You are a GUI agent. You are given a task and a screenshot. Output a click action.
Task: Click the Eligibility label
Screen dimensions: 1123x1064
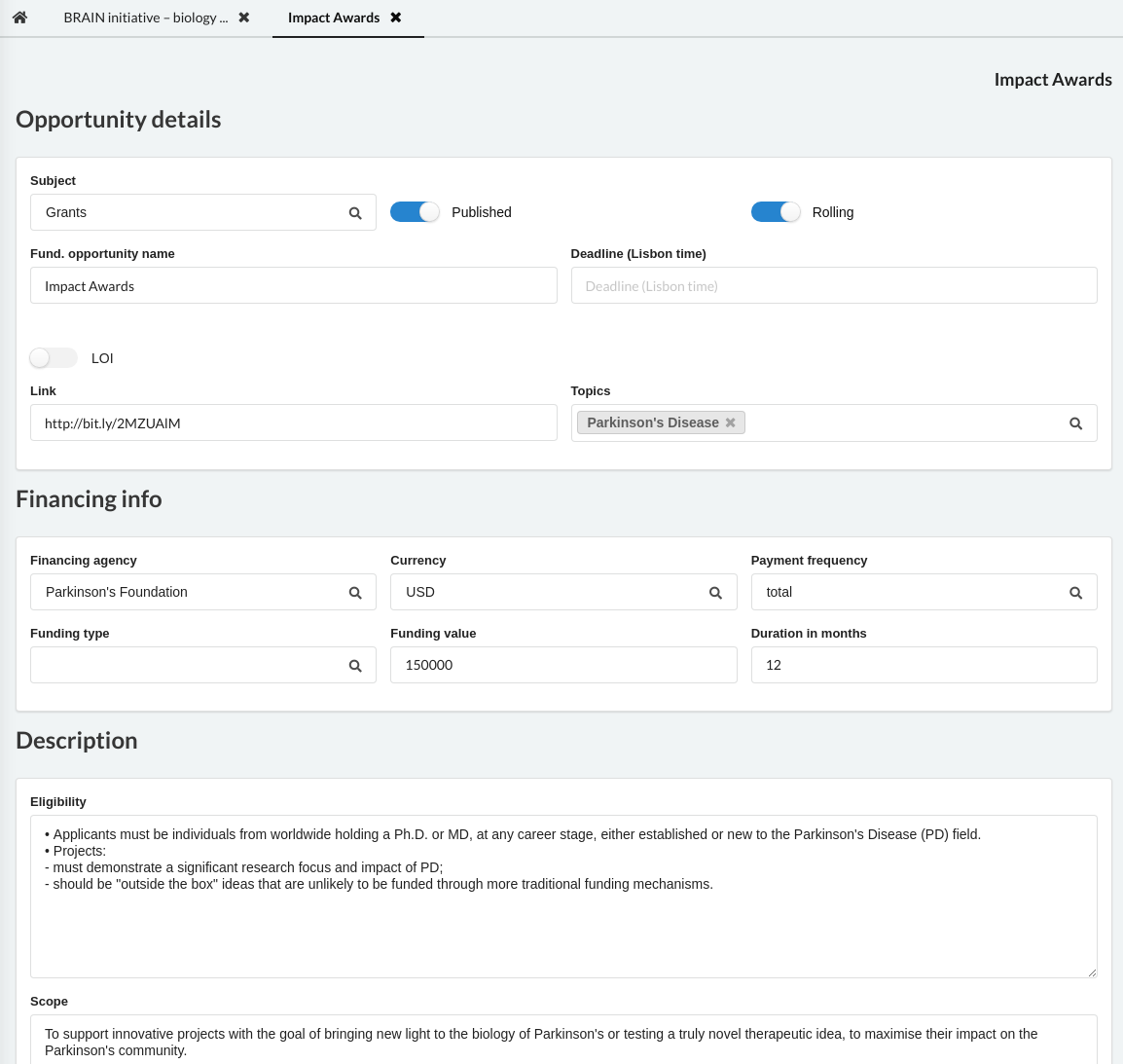tap(58, 802)
